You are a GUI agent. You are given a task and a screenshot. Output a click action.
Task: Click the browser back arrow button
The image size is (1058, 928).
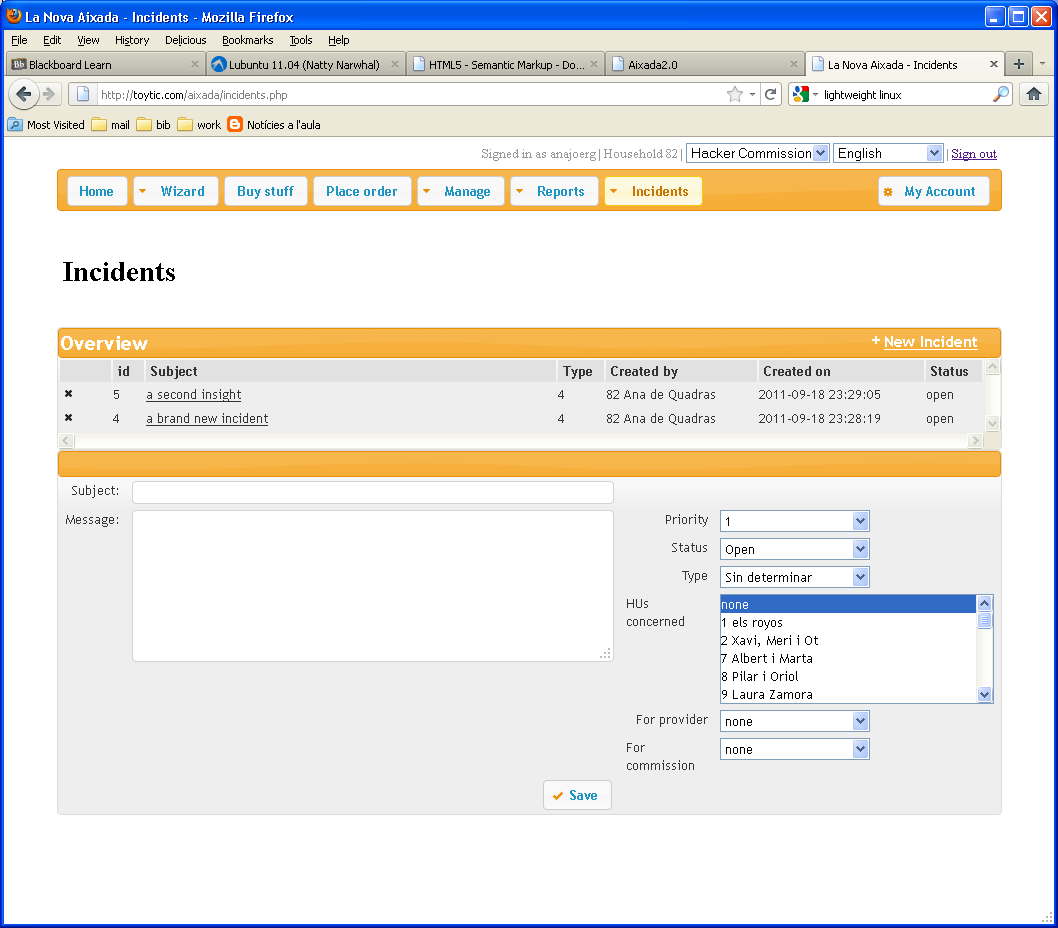click(x=25, y=94)
